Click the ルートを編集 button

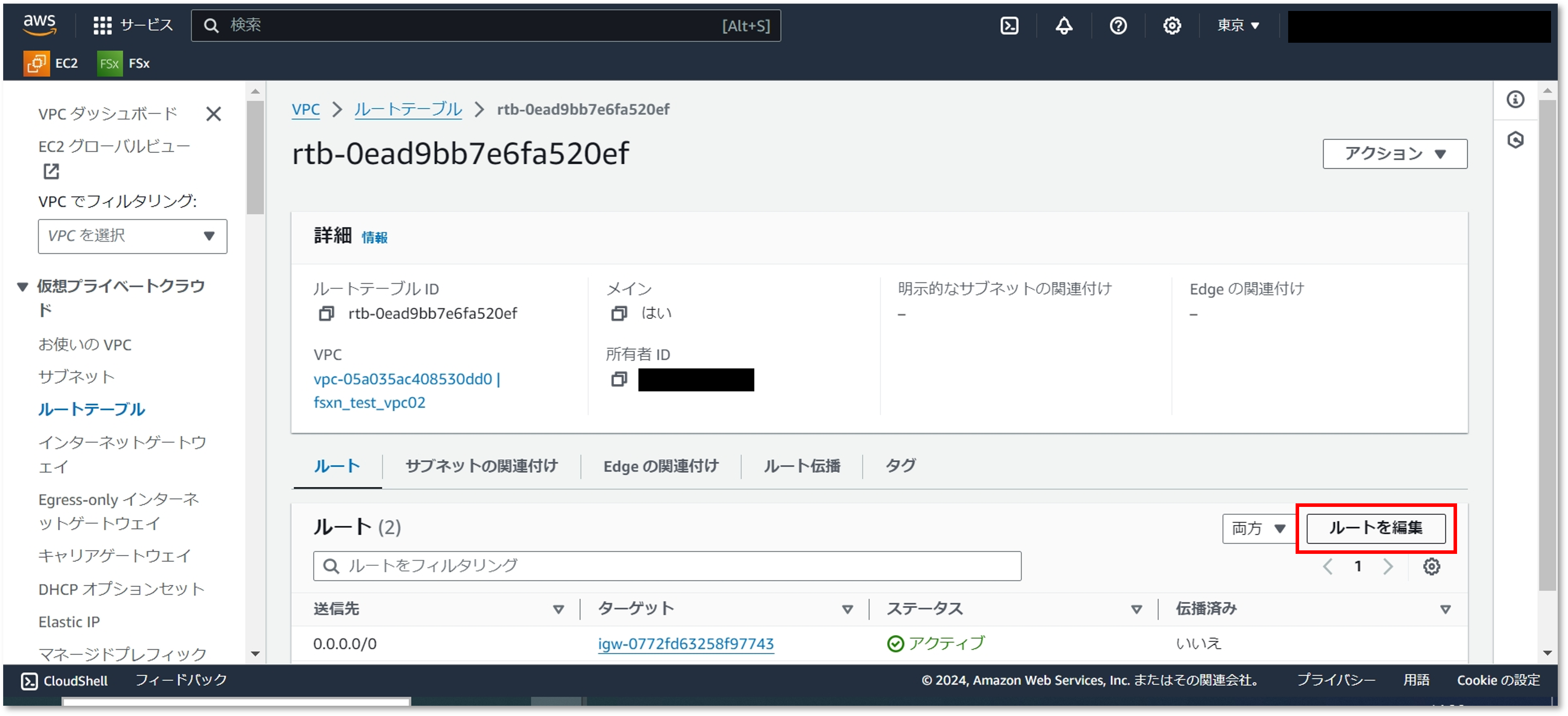pos(1375,528)
